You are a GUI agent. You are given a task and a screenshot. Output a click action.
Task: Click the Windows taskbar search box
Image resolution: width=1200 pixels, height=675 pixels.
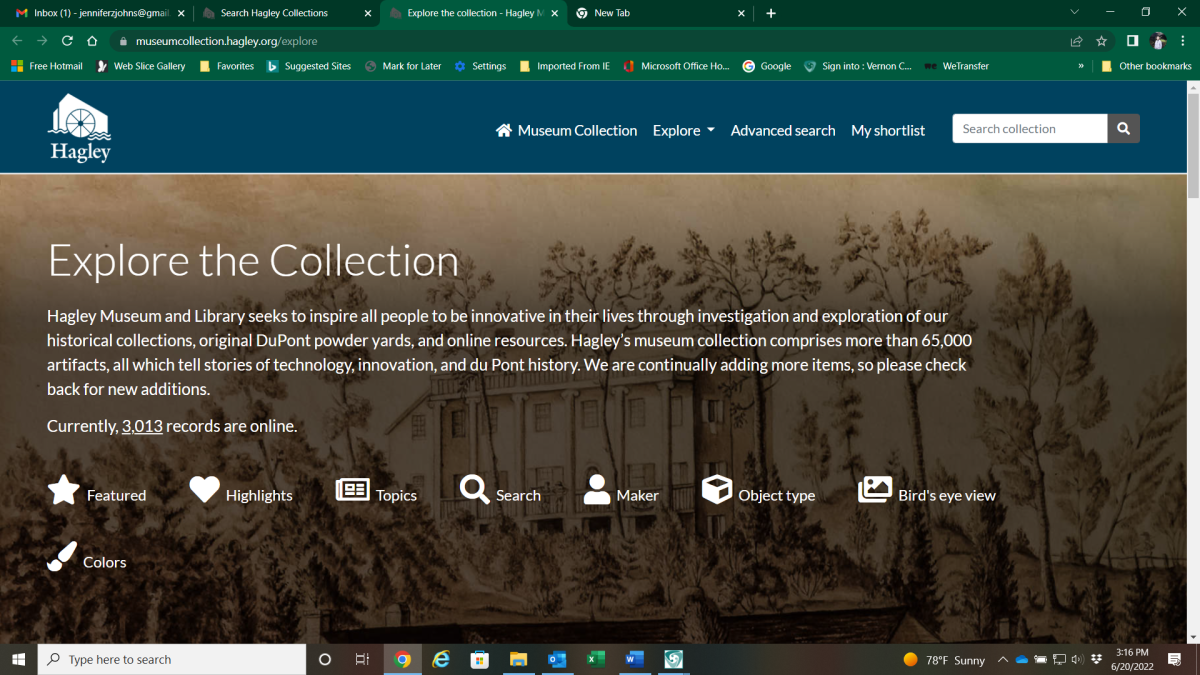(172, 659)
